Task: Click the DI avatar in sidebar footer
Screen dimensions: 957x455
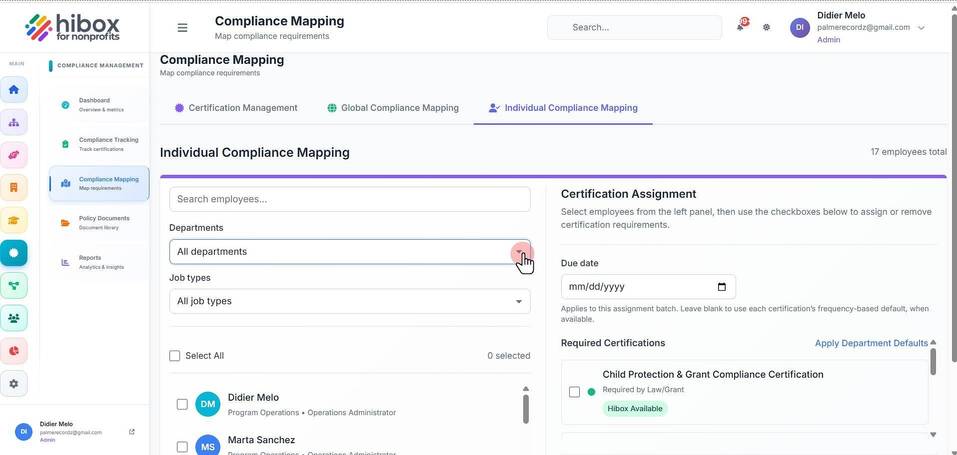Action: [23, 431]
